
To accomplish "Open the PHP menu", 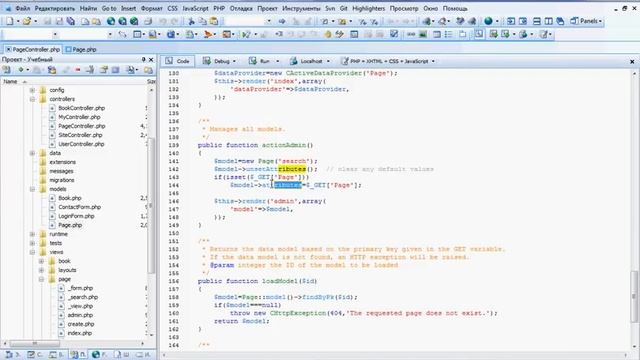I will click(219, 8).
